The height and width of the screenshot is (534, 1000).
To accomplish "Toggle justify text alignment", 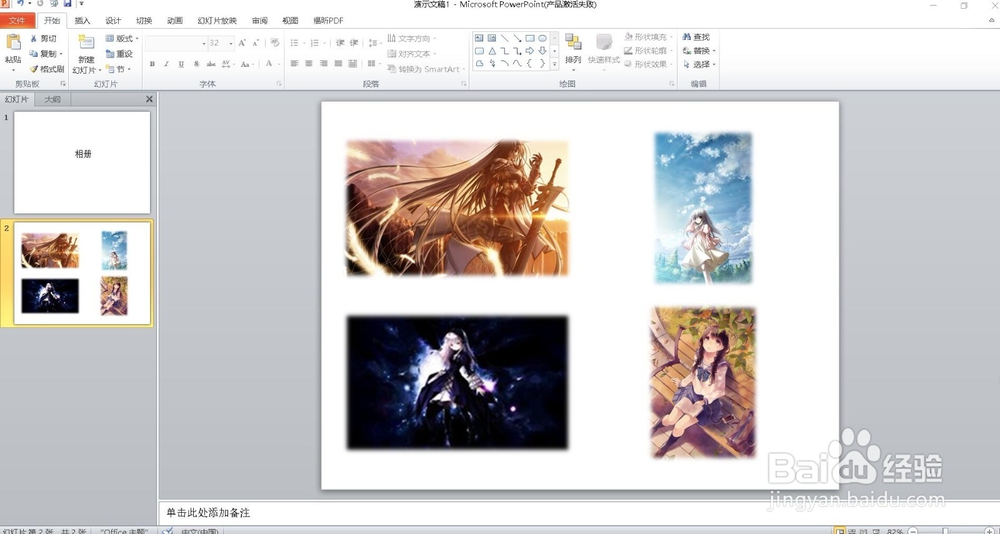I will click(338, 64).
